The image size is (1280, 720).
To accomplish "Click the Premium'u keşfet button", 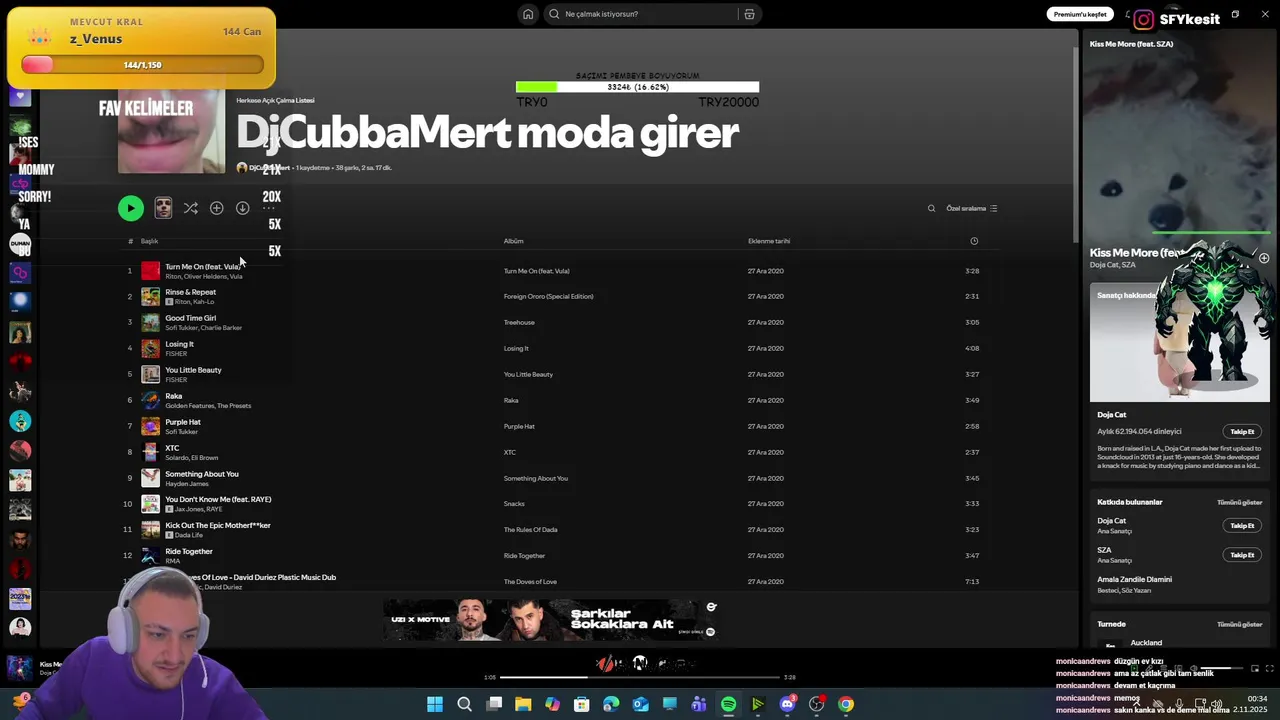I will (1080, 14).
